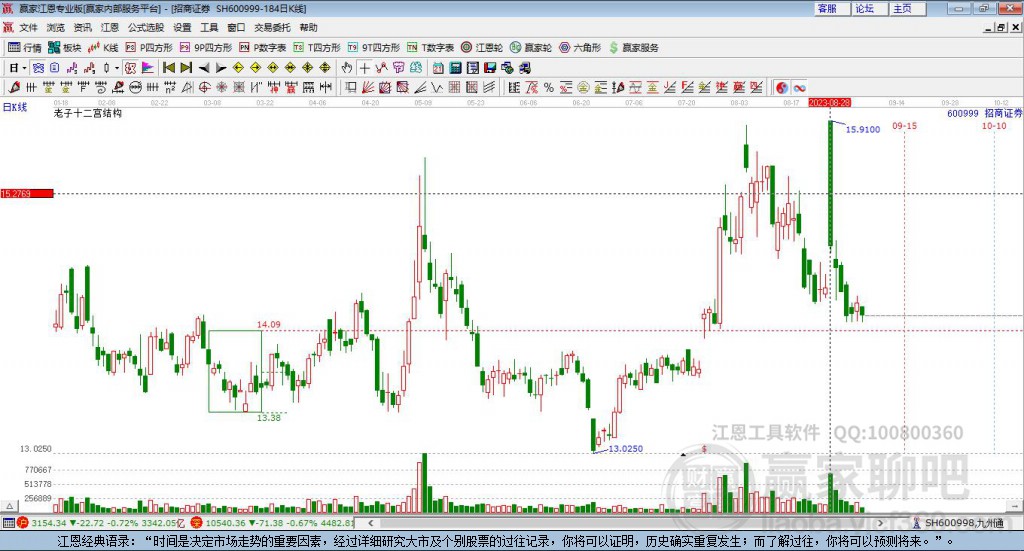This screenshot has height=551, width=1024.
Task: Click the 客服 customer service button
Action: pyautogui.click(x=827, y=8)
